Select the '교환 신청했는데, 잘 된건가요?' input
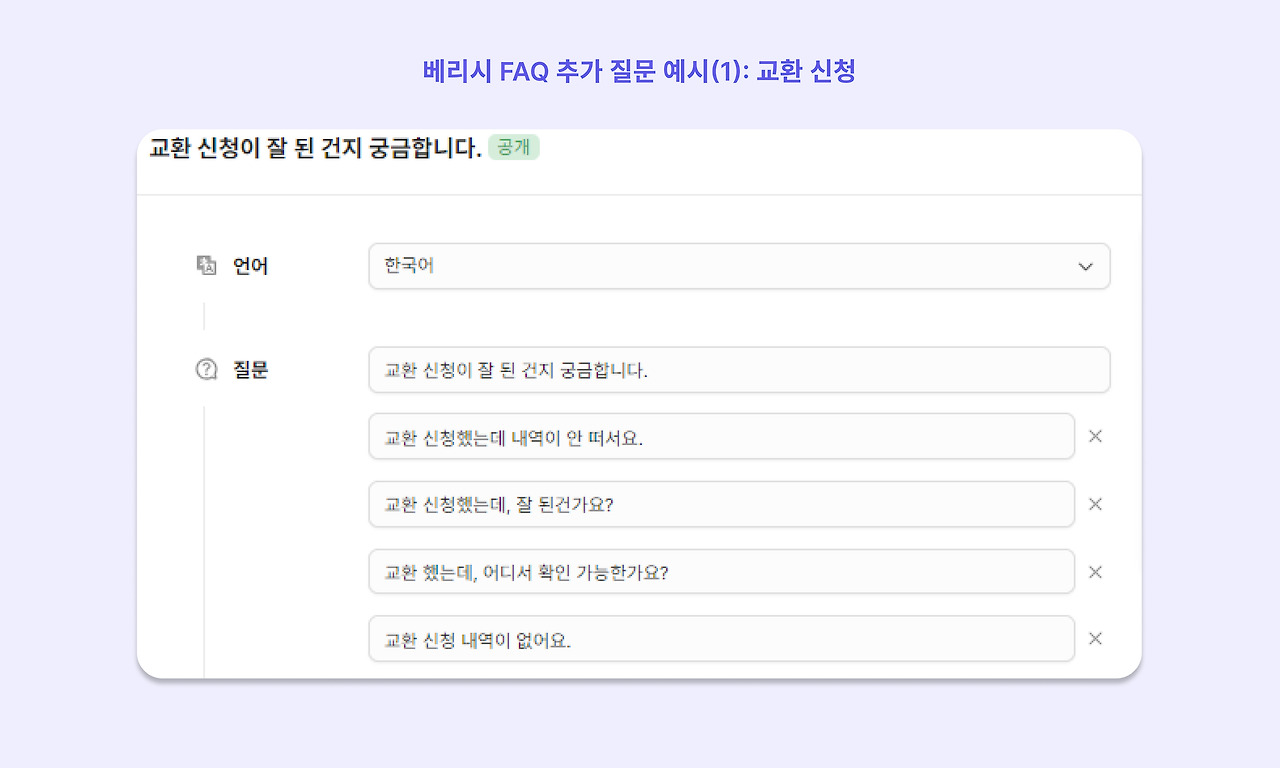Screen dimensions: 1280x768 pyautogui.click(x=721, y=504)
